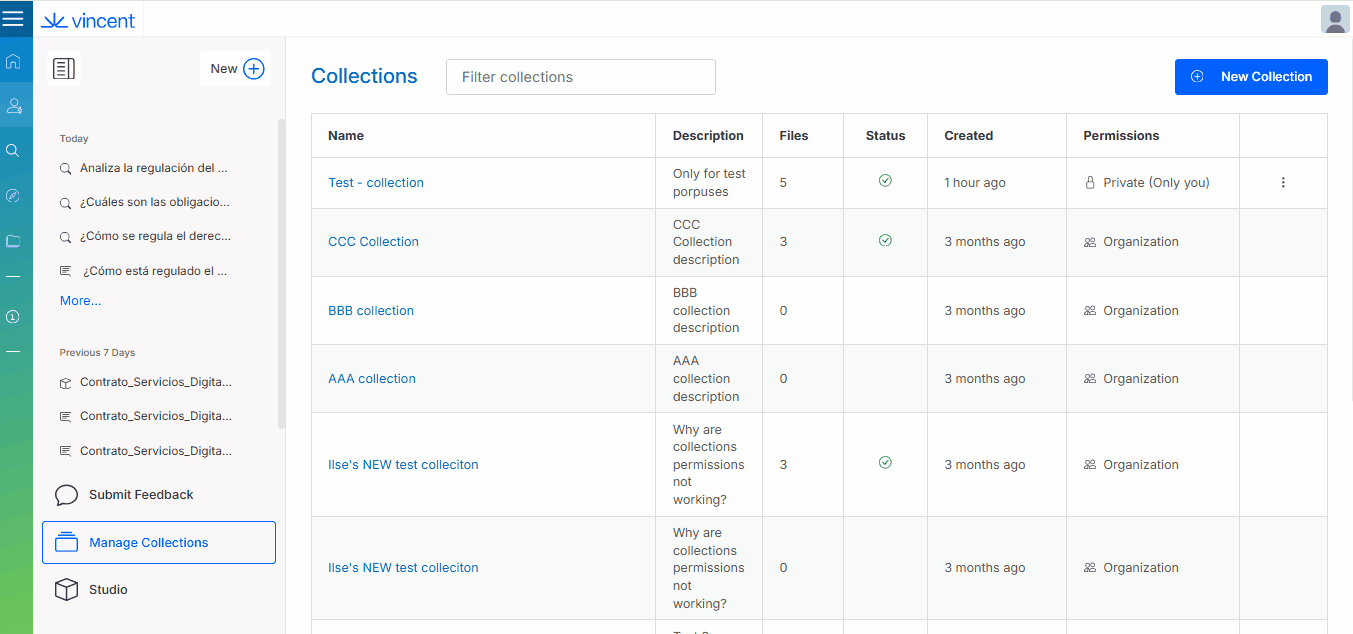Click the Vincent logo
This screenshot has height=634, width=1353.
[x=88, y=20]
